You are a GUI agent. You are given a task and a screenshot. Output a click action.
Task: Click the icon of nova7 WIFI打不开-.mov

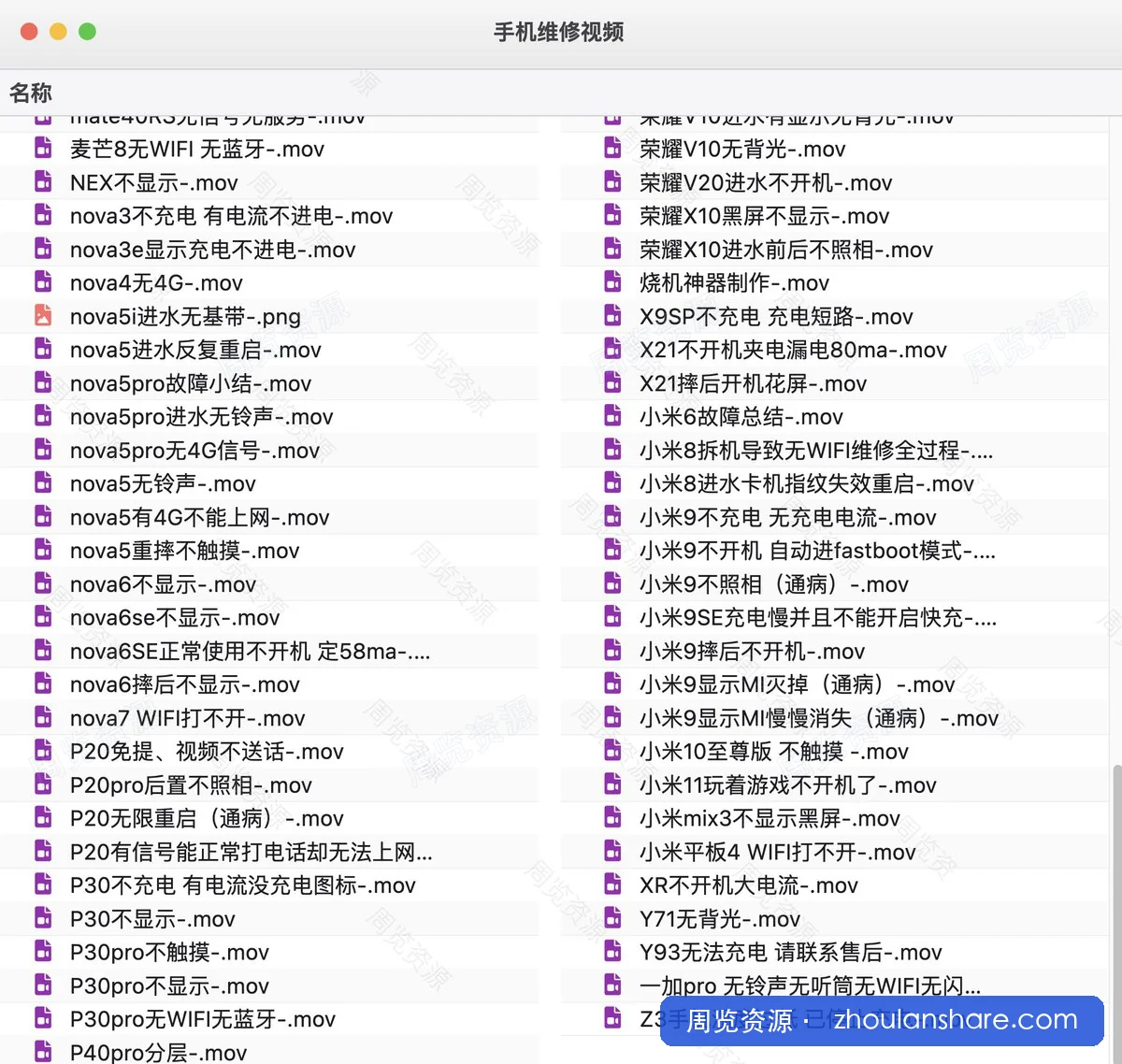pos(43,717)
